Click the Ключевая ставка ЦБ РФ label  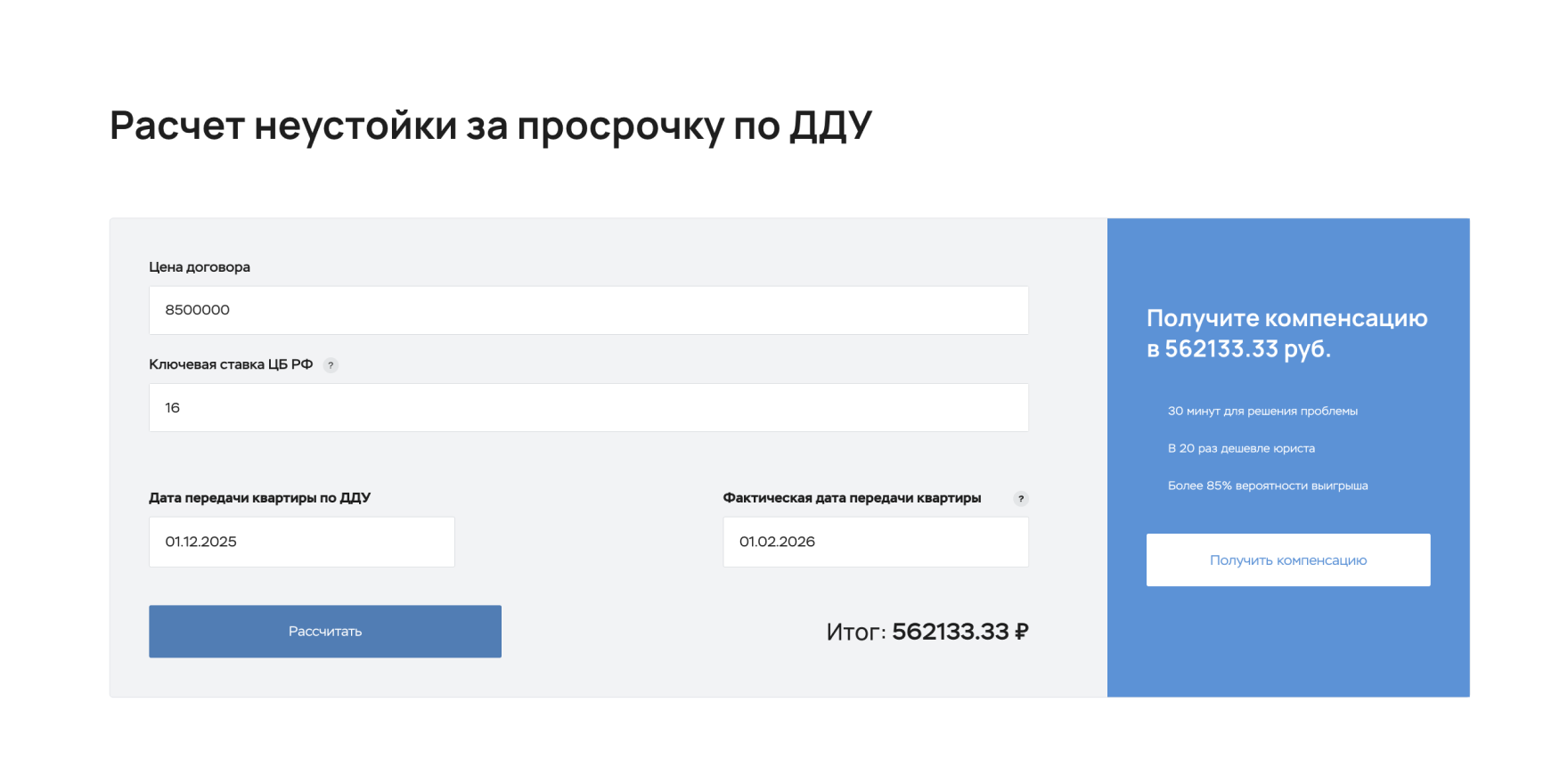coord(231,364)
